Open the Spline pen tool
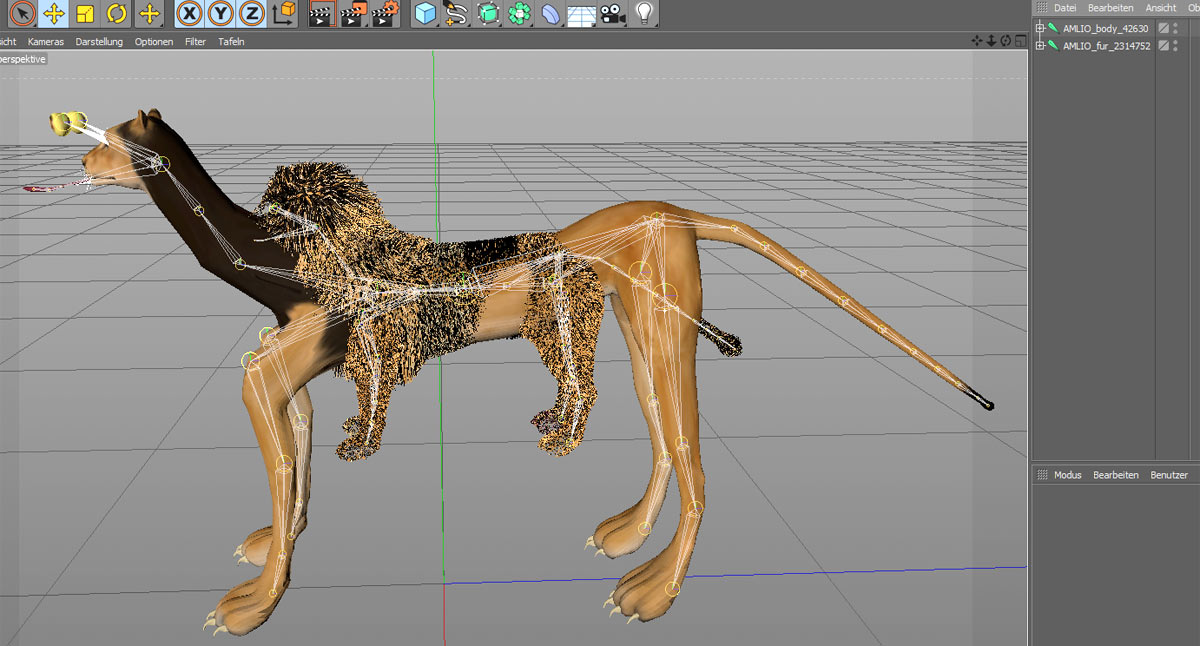The height and width of the screenshot is (646, 1200). point(457,13)
